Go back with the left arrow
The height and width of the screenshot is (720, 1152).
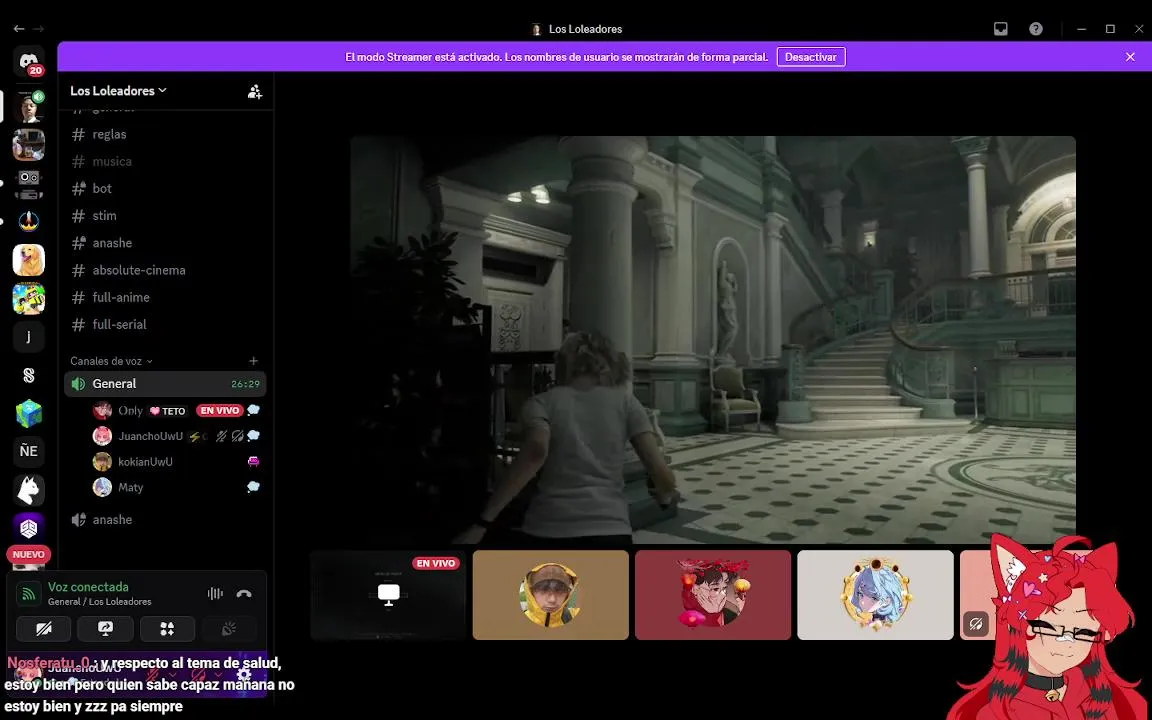tap(19, 29)
